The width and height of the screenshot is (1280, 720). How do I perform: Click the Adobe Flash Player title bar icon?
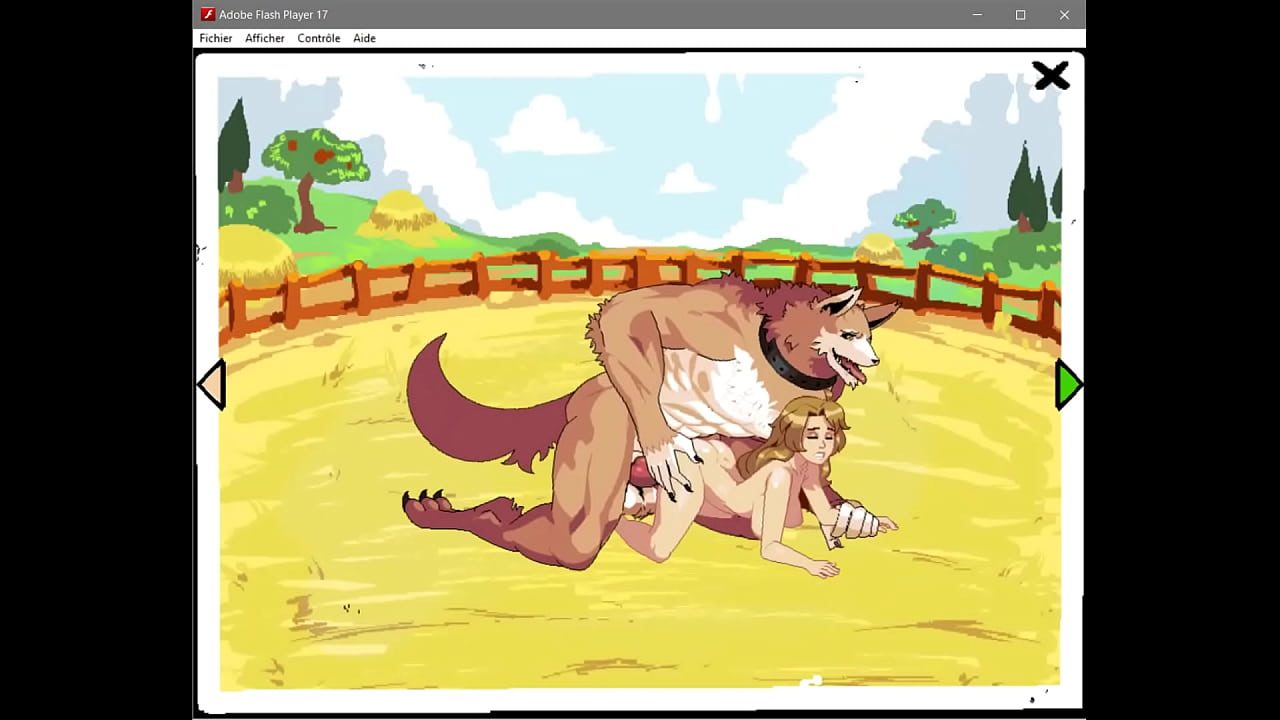point(208,14)
